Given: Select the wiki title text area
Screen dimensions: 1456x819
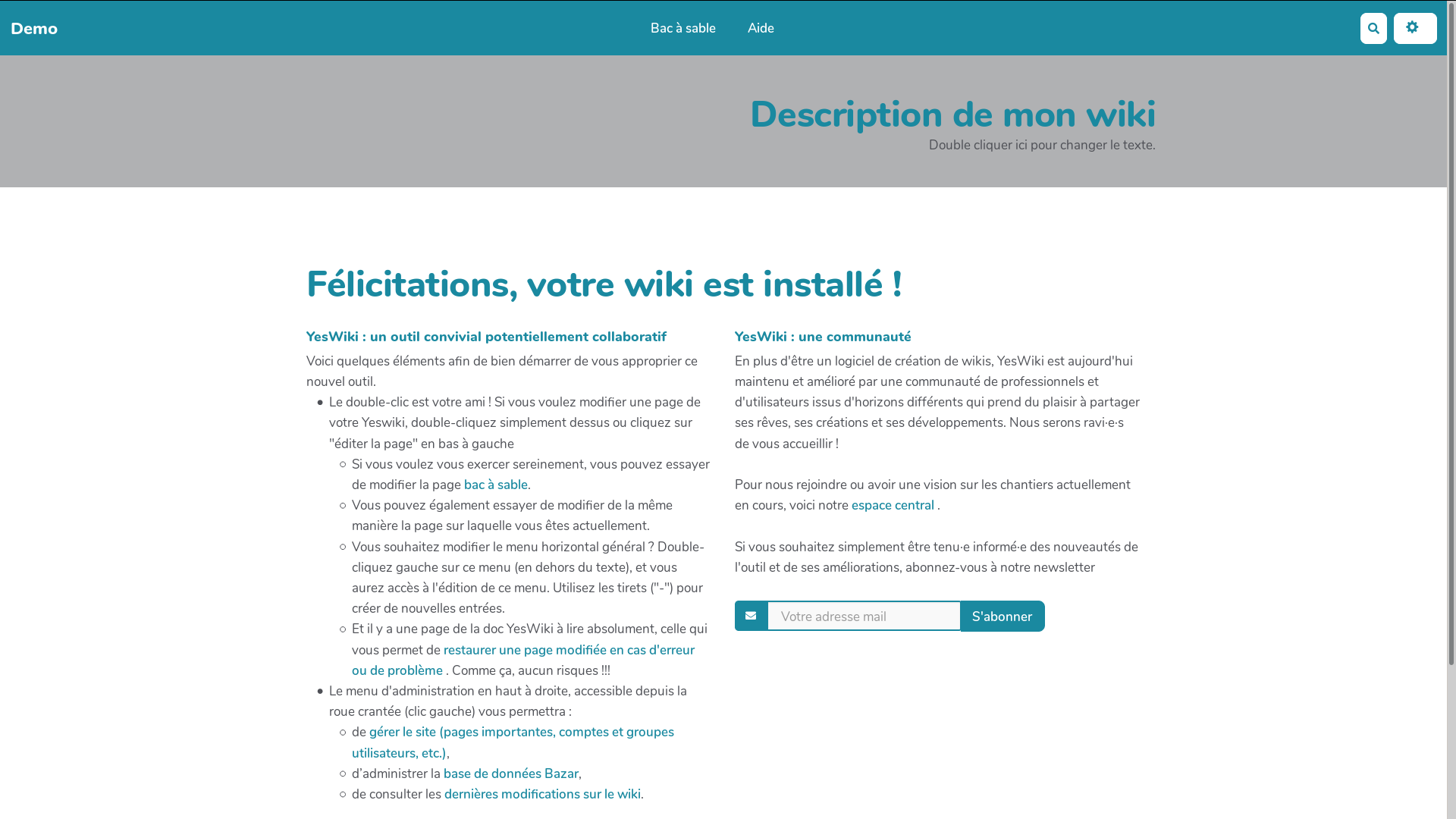Looking at the screenshot, I should pos(952,113).
